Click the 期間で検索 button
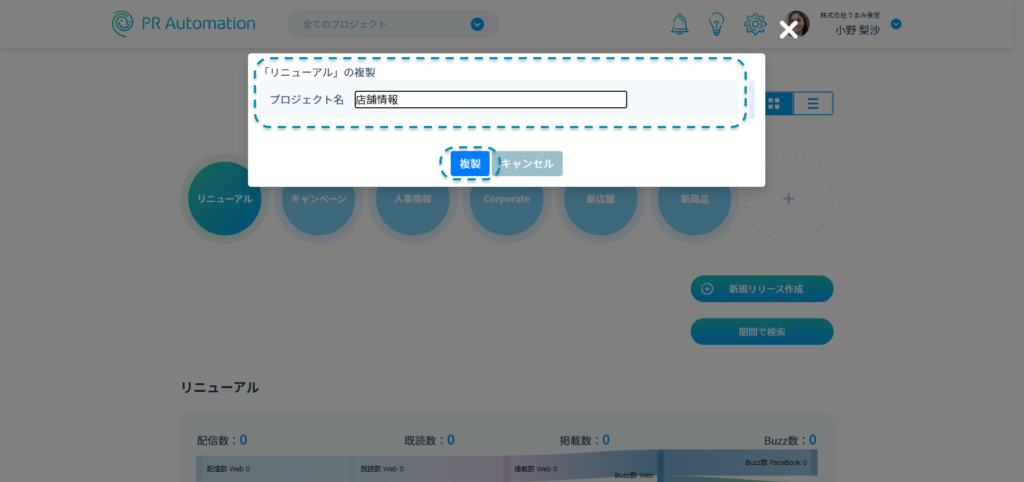 [761, 332]
